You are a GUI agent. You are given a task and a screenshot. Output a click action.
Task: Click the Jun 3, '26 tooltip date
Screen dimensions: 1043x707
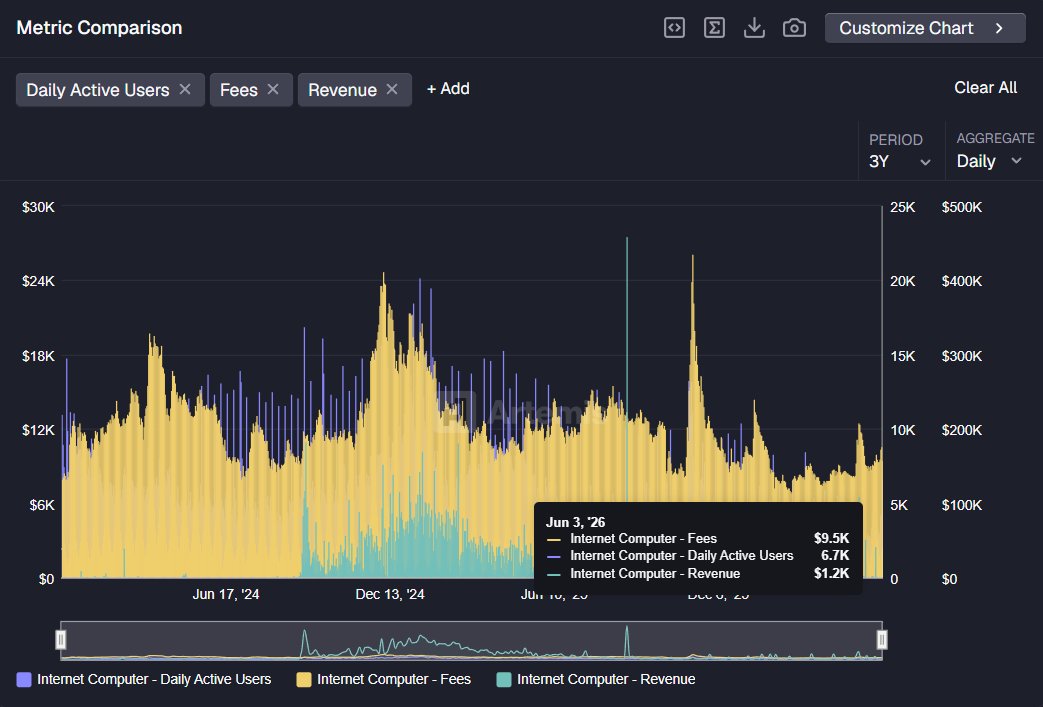[x=575, y=522]
